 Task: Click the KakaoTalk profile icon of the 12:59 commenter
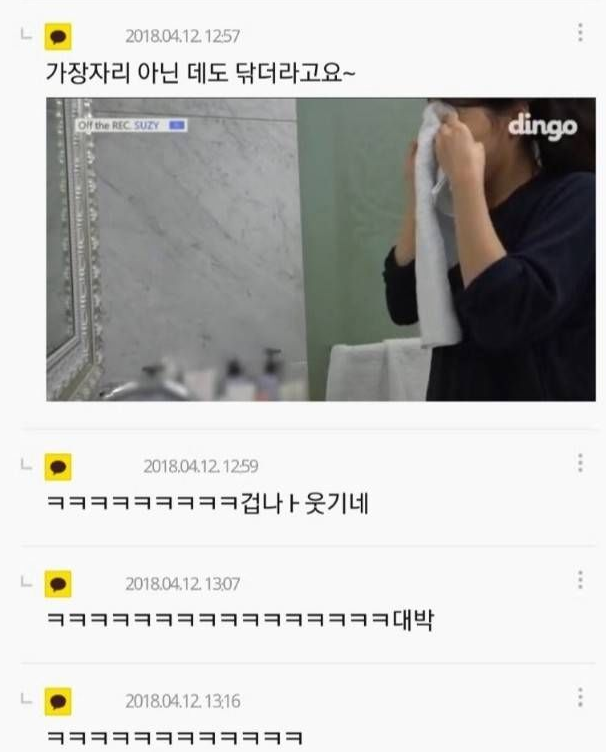pyautogui.click(x=58, y=467)
